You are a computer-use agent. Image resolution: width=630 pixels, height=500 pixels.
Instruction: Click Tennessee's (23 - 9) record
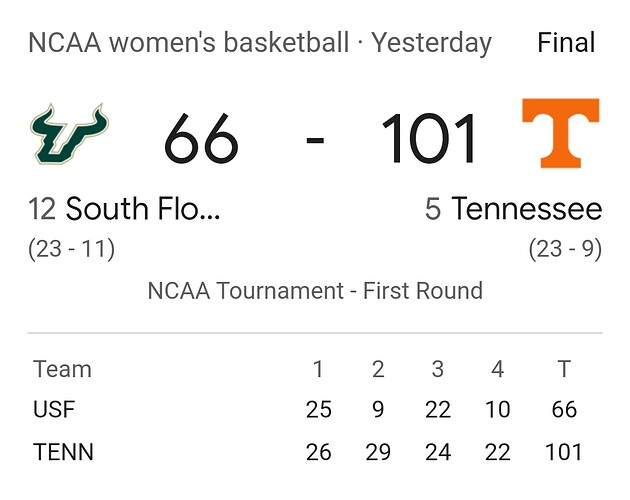[565, 249]
